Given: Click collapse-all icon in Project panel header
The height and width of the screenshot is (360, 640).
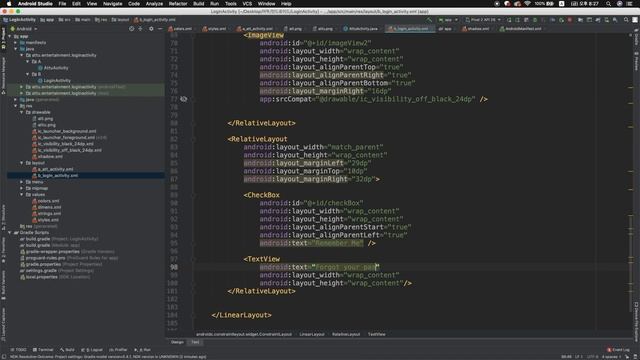Looking at the screenshot, I should (x=140, y=29).
